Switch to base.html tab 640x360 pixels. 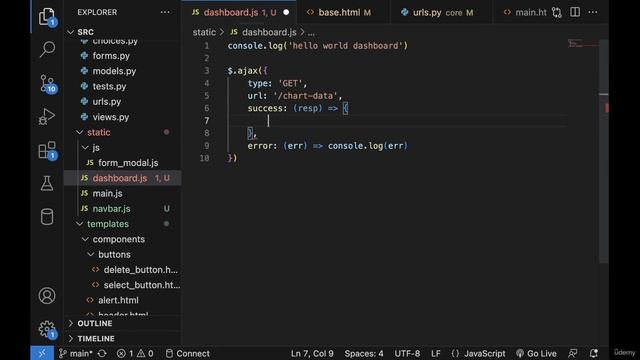click(x=343, y=13)
